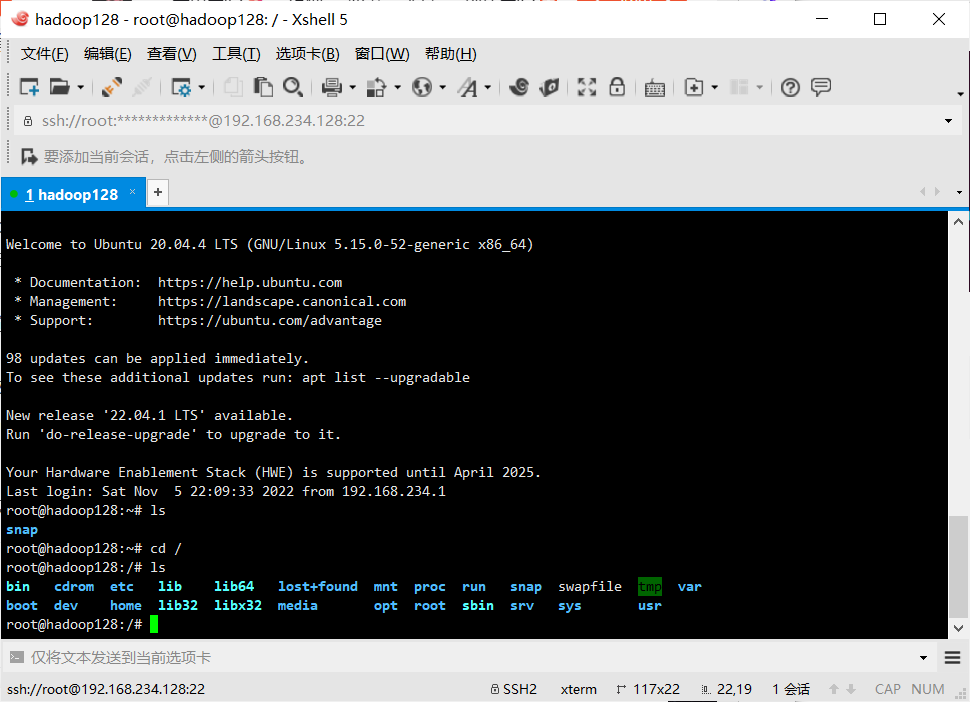Click the highlighted tmp directory name
970x702 pixels.
tap(650, 587)
